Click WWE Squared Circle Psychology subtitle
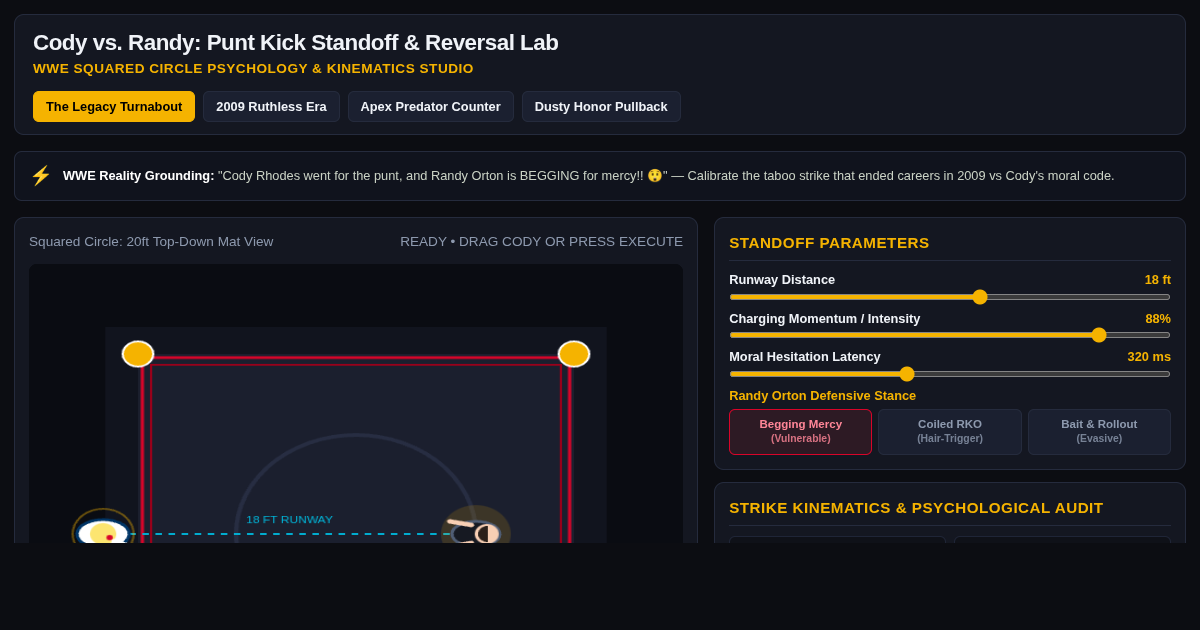 click(253, 69)
